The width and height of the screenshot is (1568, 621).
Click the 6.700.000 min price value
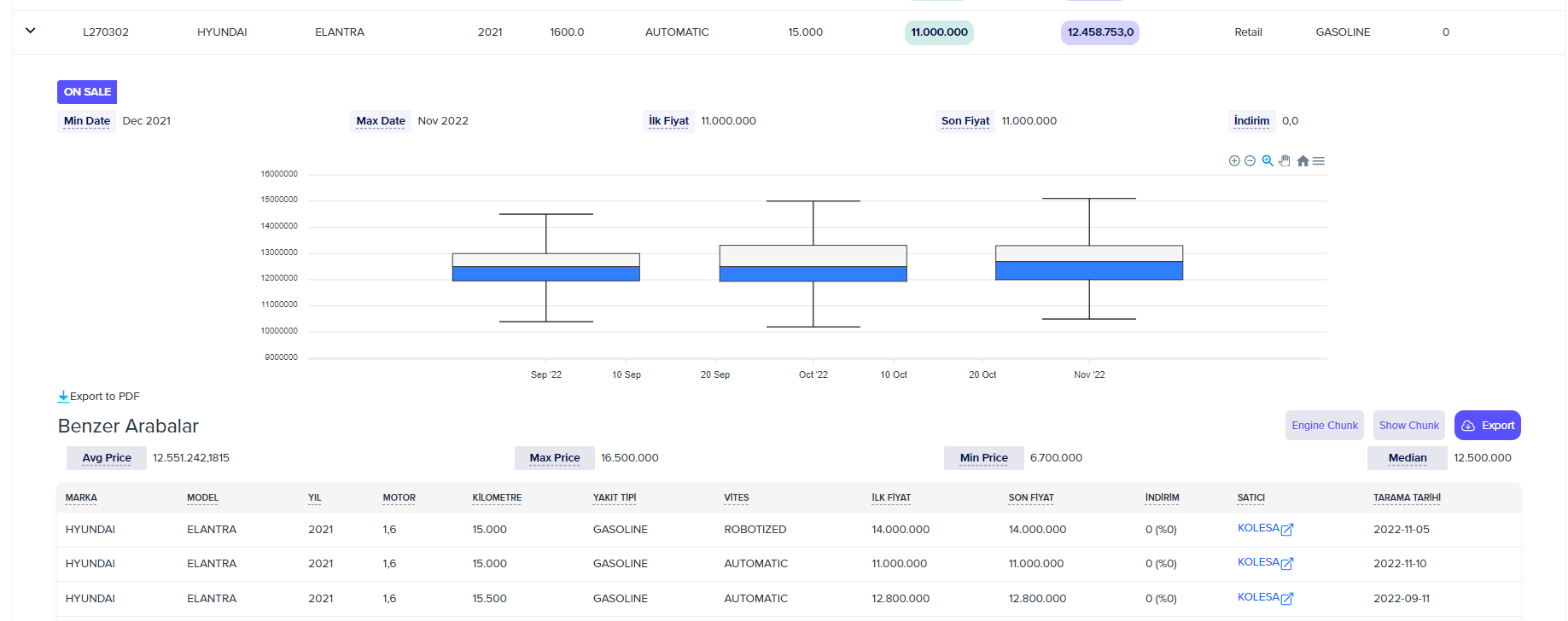pyautogui.click(x=1056, y=458)
